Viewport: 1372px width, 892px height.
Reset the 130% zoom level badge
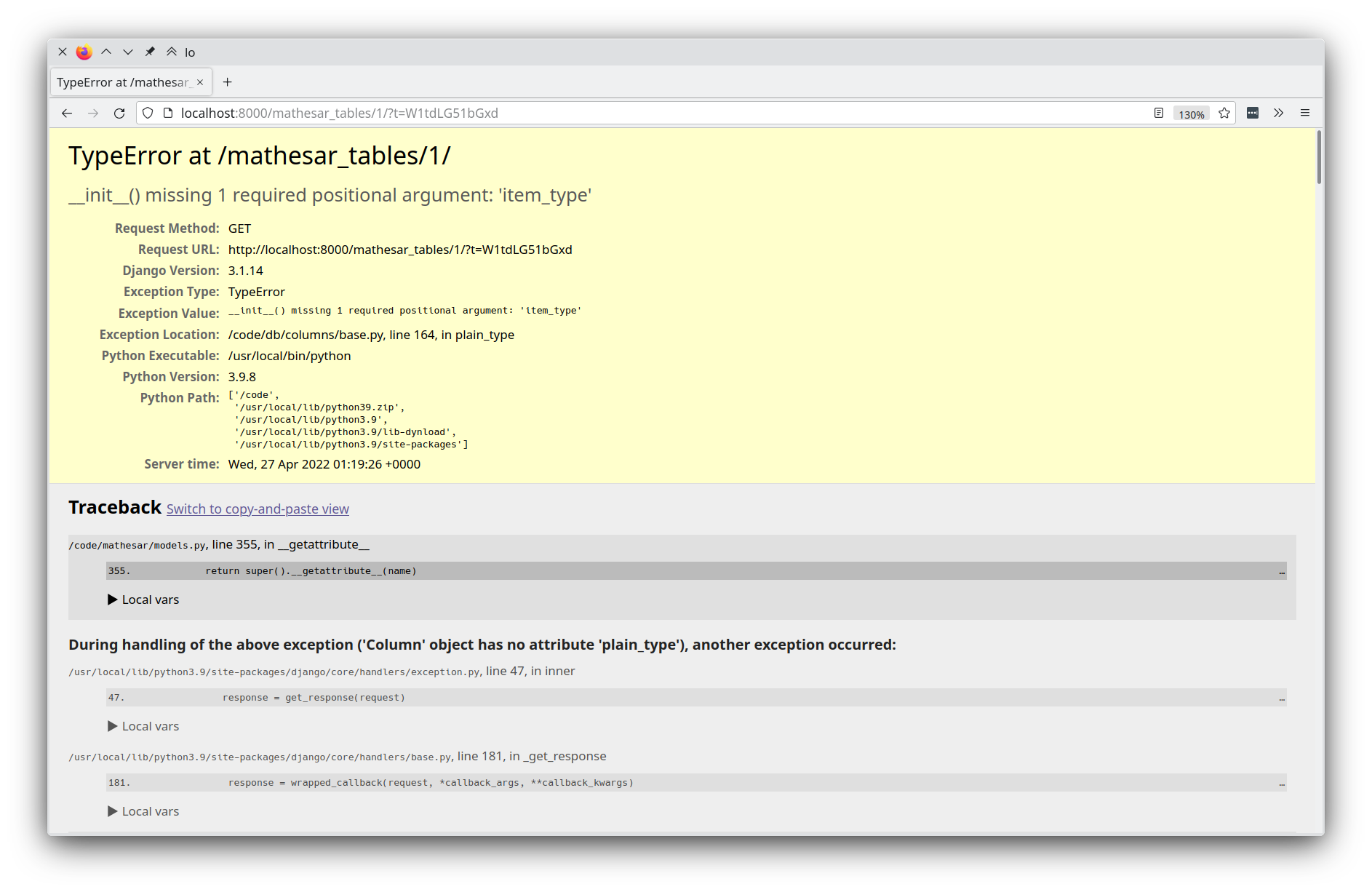pos(1191,114)
